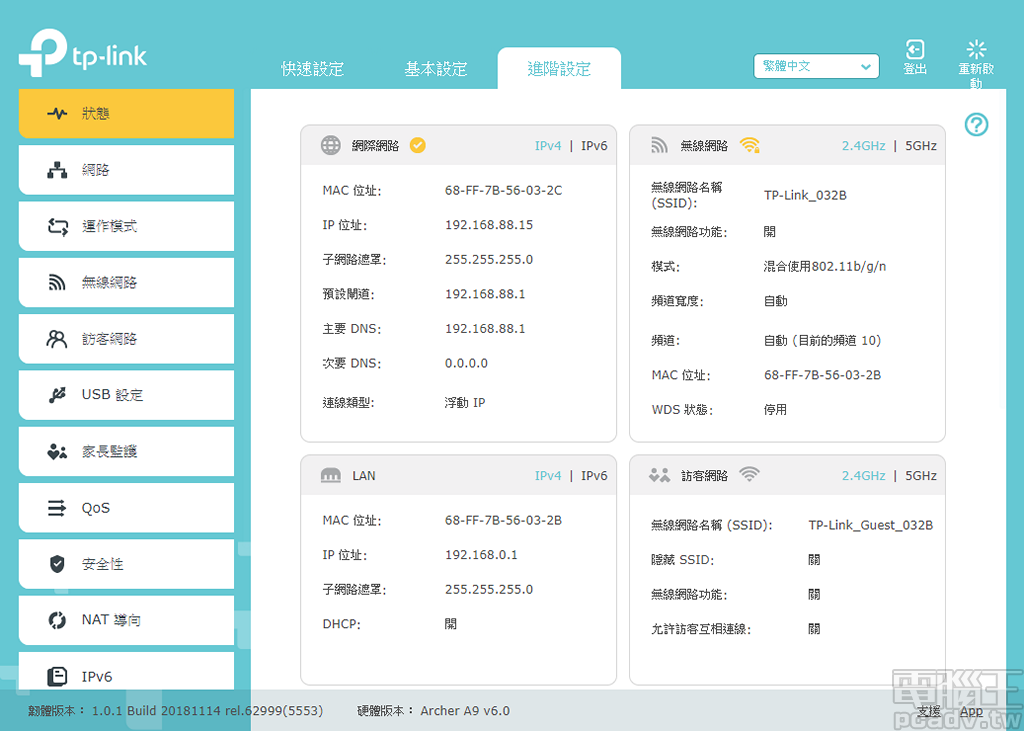Click the 支援 link at bottom

(931, 711)
